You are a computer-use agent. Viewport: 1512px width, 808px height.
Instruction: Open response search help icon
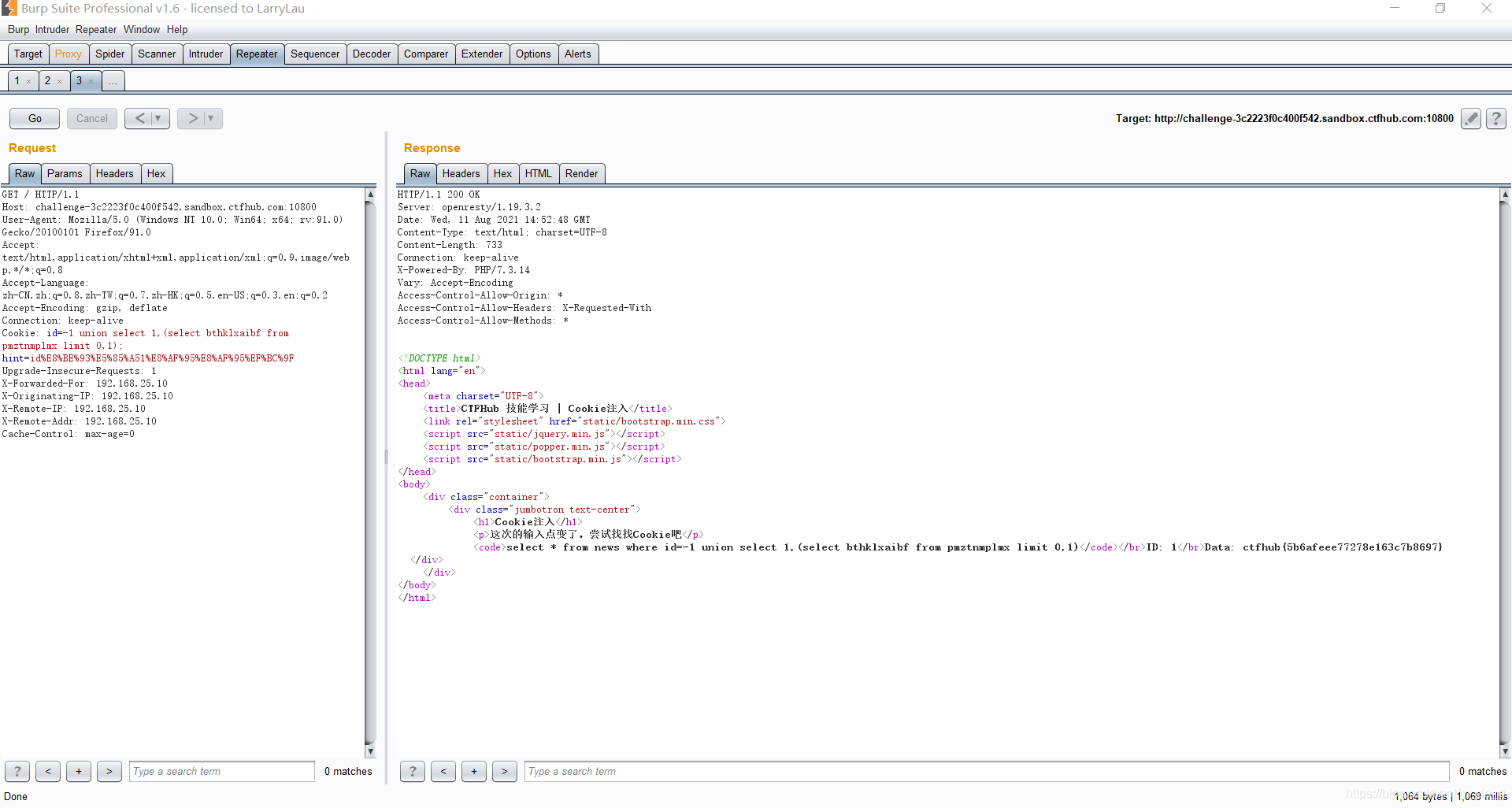pos(413,772)
